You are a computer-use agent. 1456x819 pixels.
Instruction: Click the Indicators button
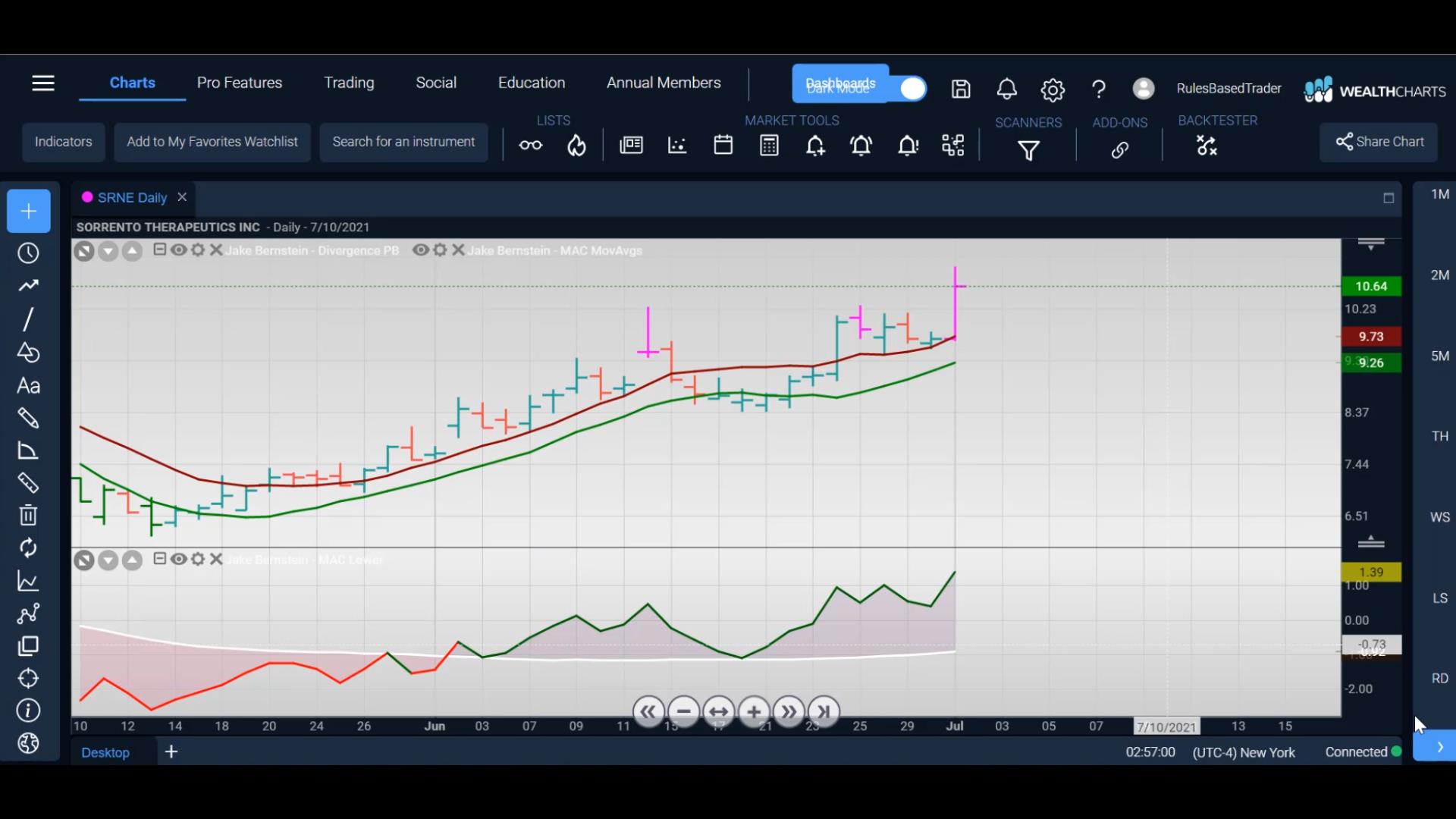click(64, 143)
